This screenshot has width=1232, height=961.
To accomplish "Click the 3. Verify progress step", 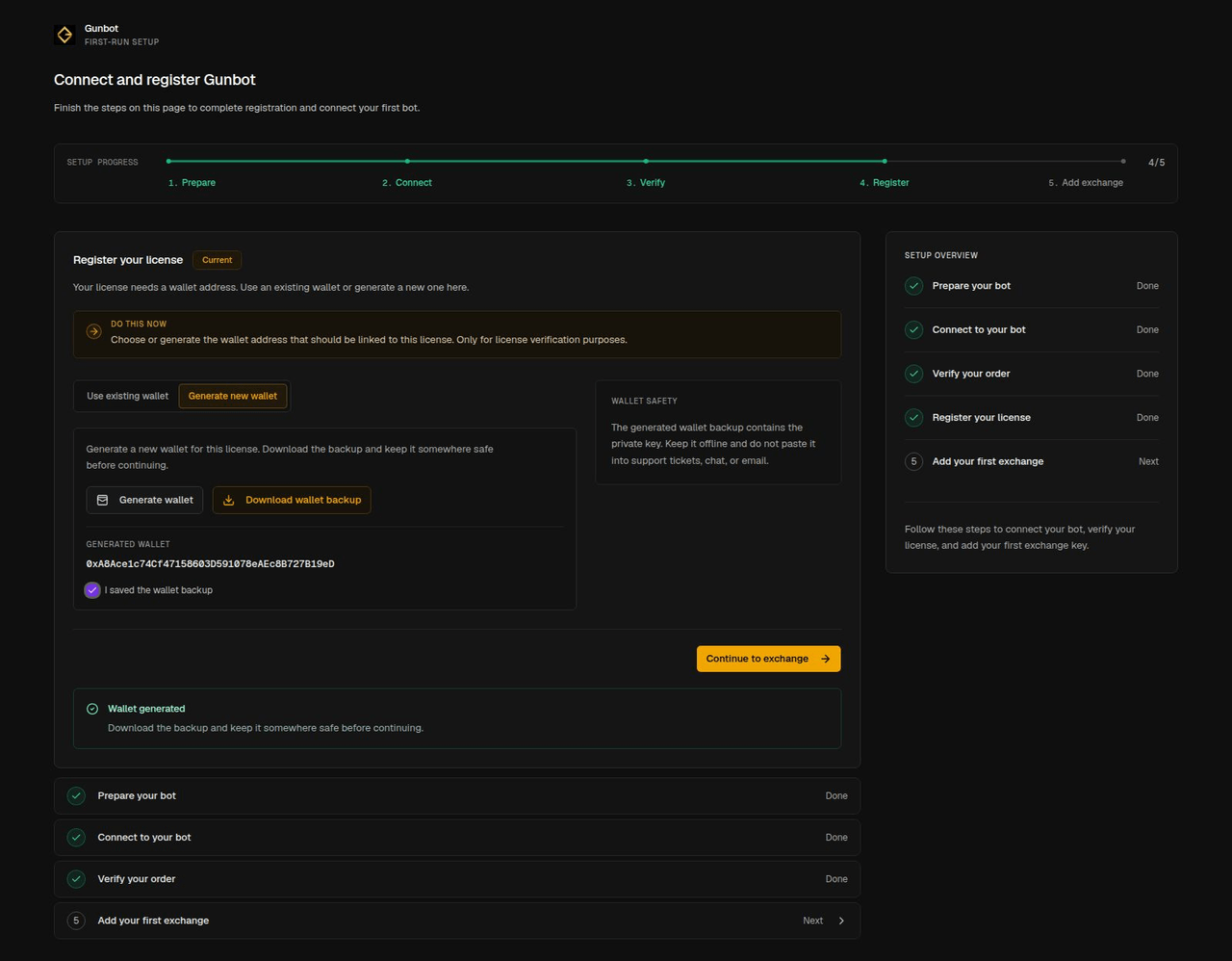I will (646, 182).
